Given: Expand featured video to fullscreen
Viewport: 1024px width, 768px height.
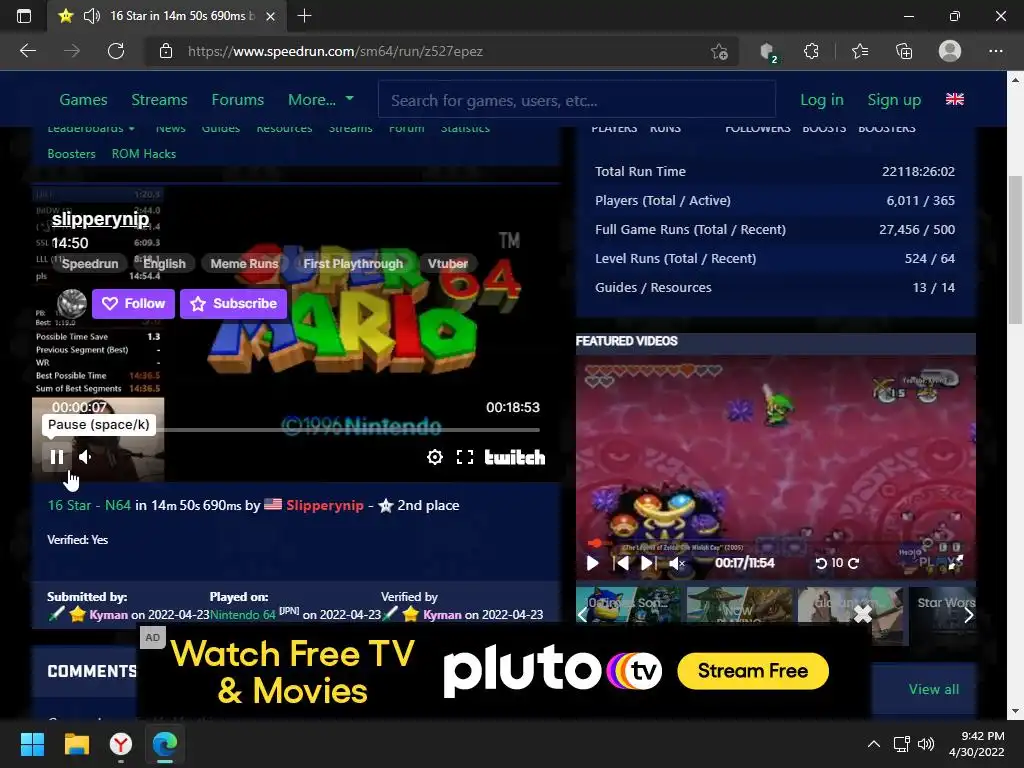Looking at the screenshot, I should [x=955, y=562].
